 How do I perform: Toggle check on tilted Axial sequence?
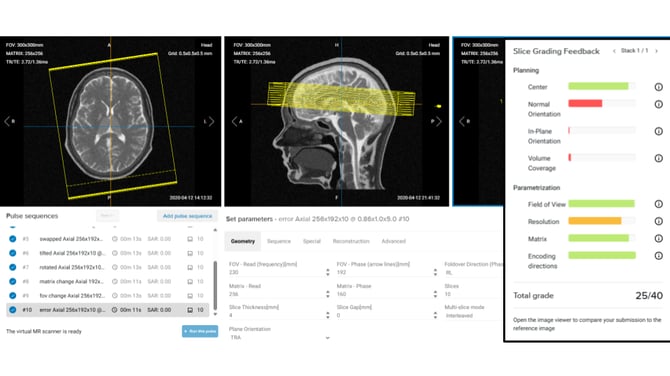(13, 253)
